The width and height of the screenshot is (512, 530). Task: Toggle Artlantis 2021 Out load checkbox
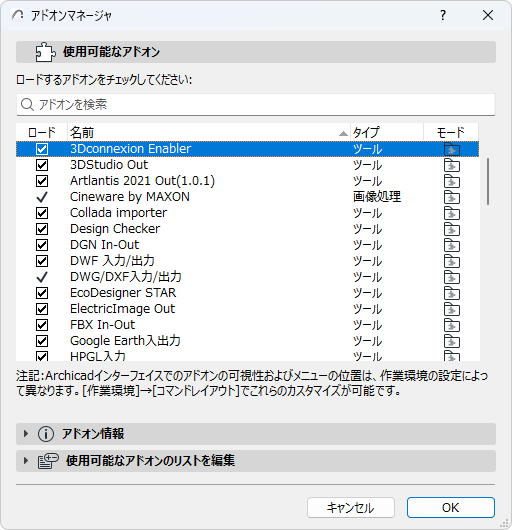pyautogui.click(x=42, y=181)
